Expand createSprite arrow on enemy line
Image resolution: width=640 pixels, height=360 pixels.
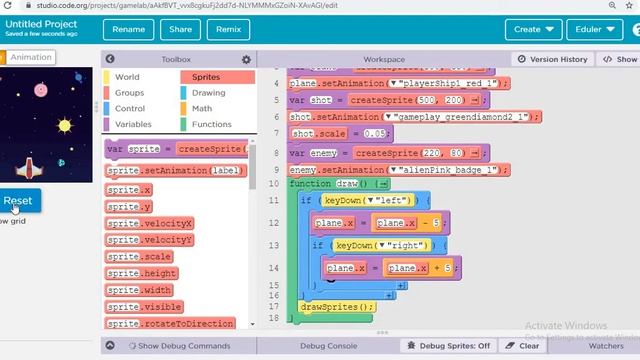475,153
